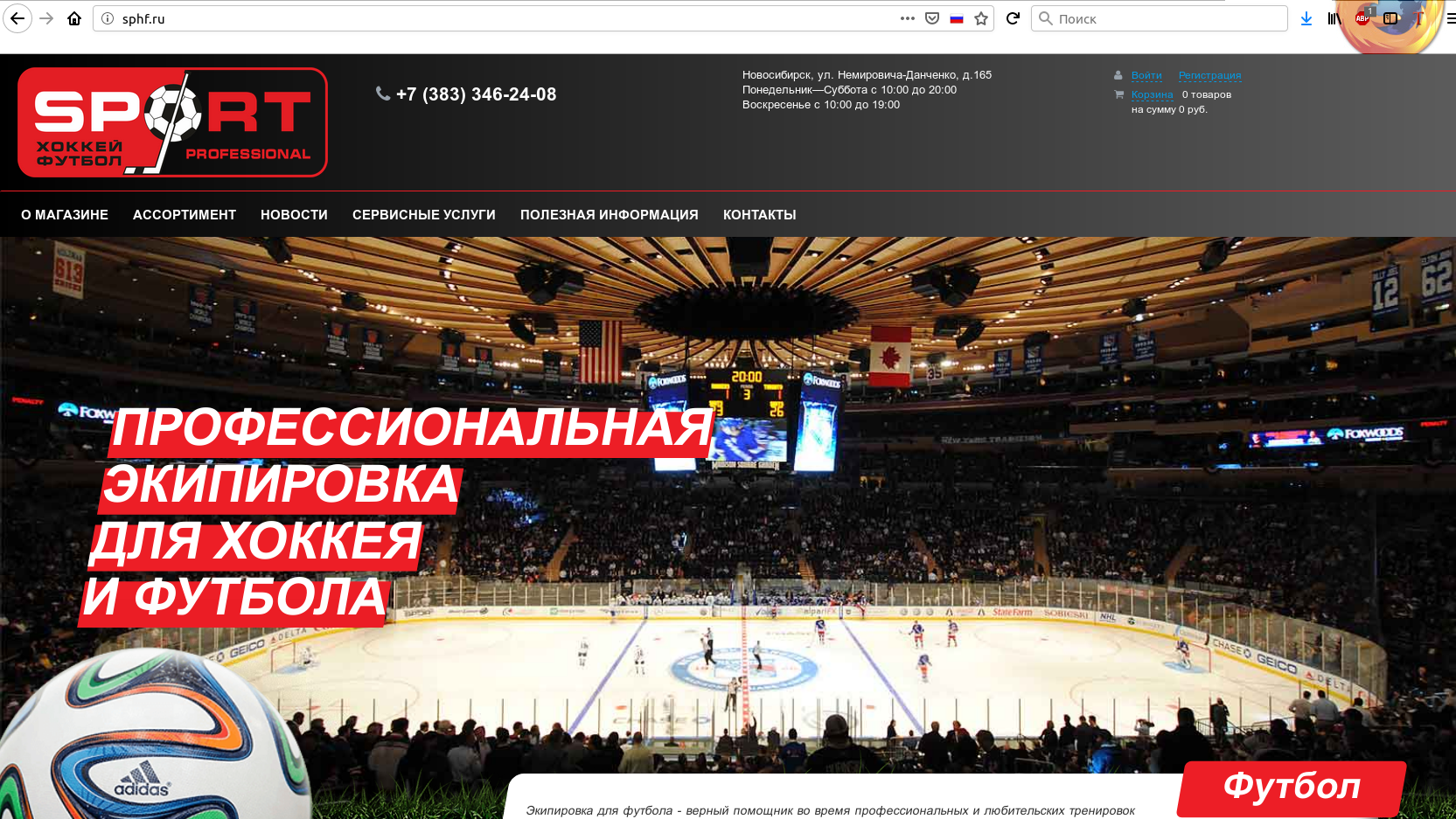Click the store address text Новосибирск
The image size is (1456, 819).
click(867, 75)
